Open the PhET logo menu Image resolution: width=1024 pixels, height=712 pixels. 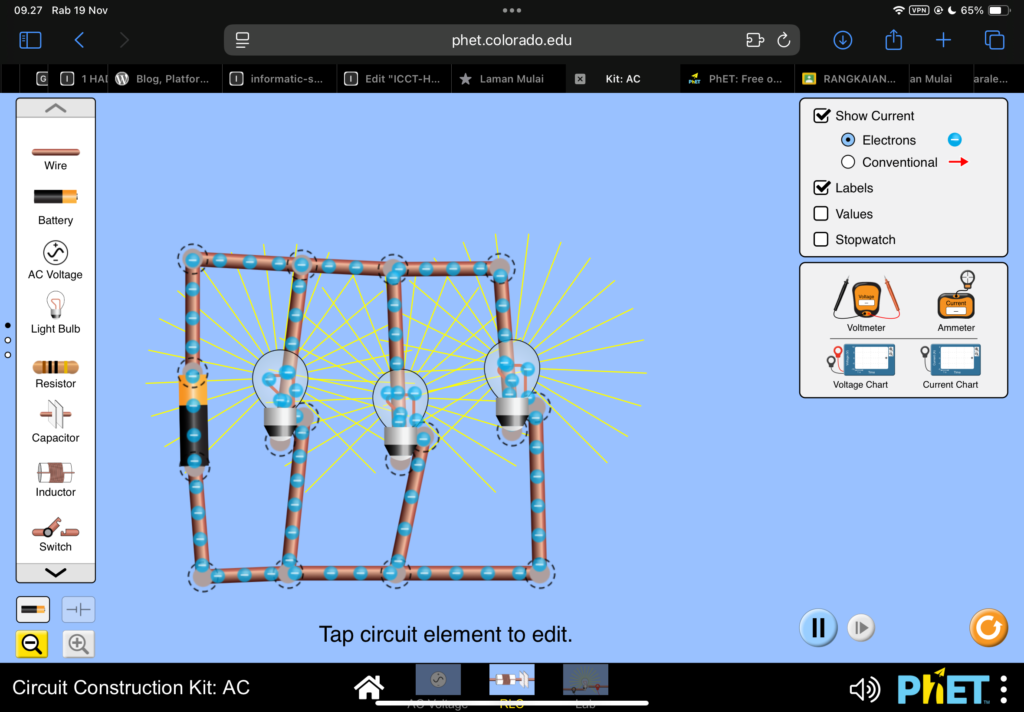943,688
